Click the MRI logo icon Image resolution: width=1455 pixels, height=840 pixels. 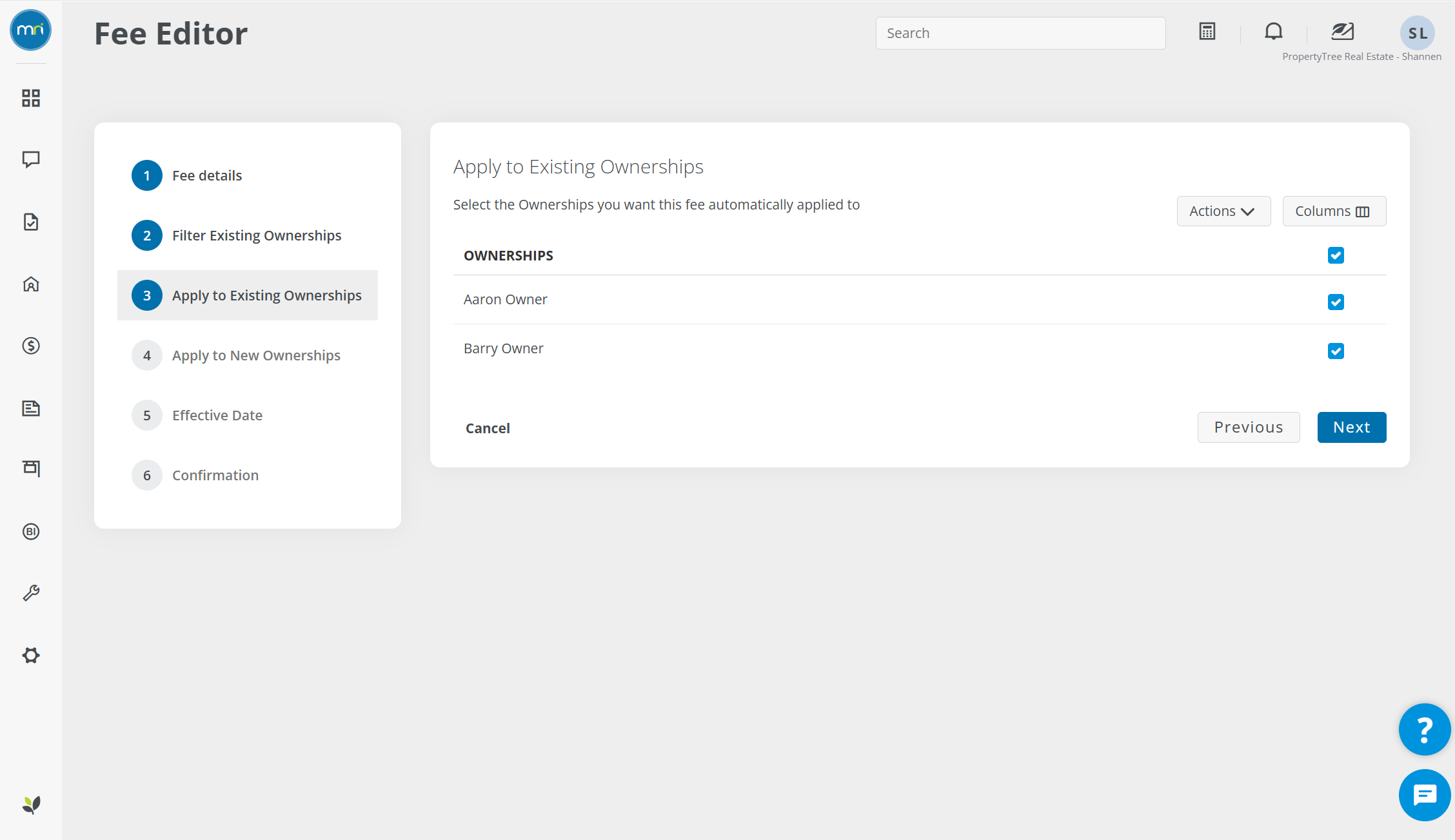30,30
